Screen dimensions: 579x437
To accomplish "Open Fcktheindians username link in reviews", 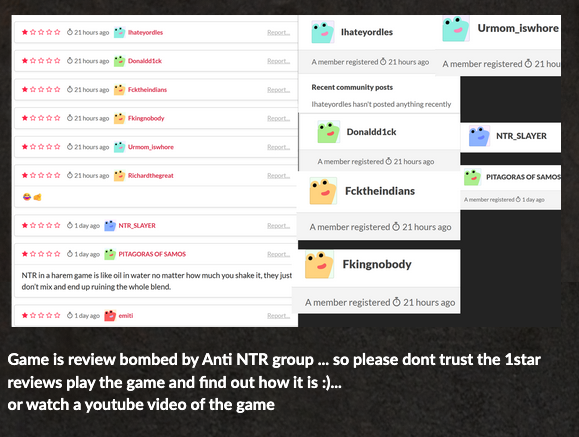I will [x=147, y=90].
